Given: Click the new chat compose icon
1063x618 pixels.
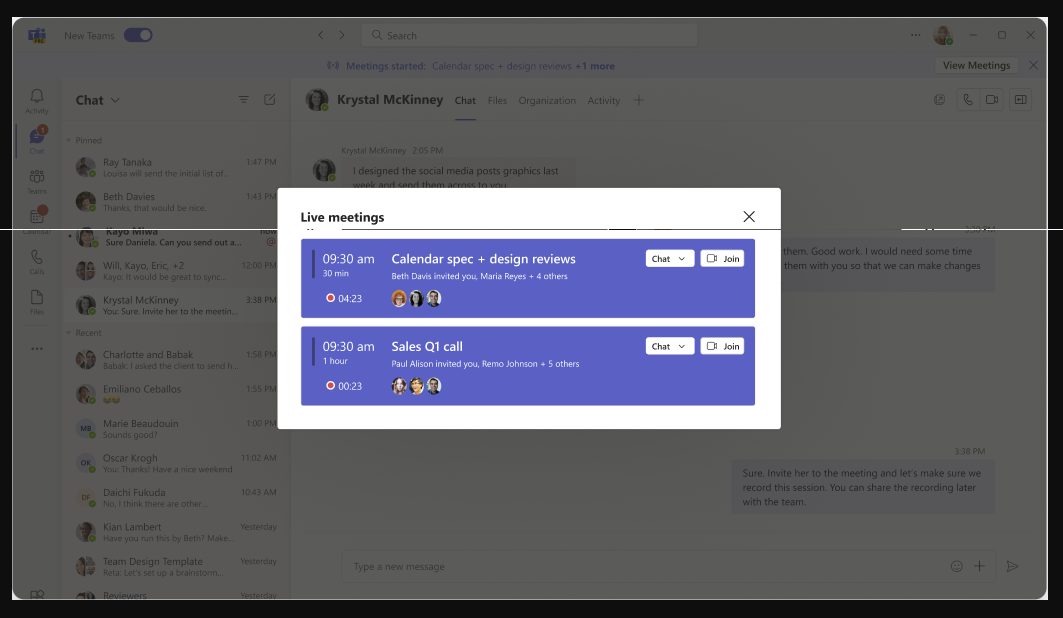Looking at the screenshot, I should [x=270, y=100].
